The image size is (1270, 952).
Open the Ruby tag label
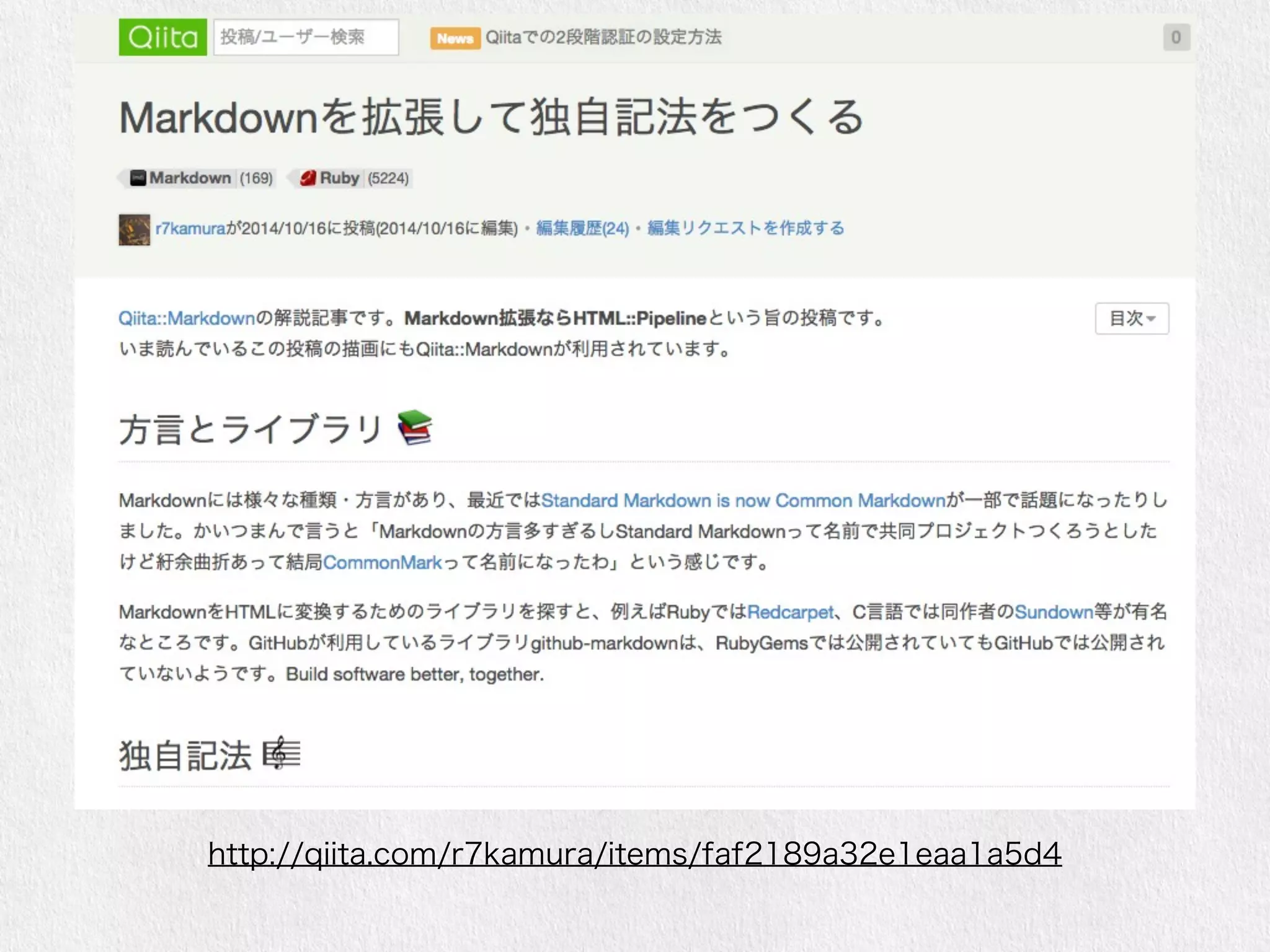[x=339, y=178]
